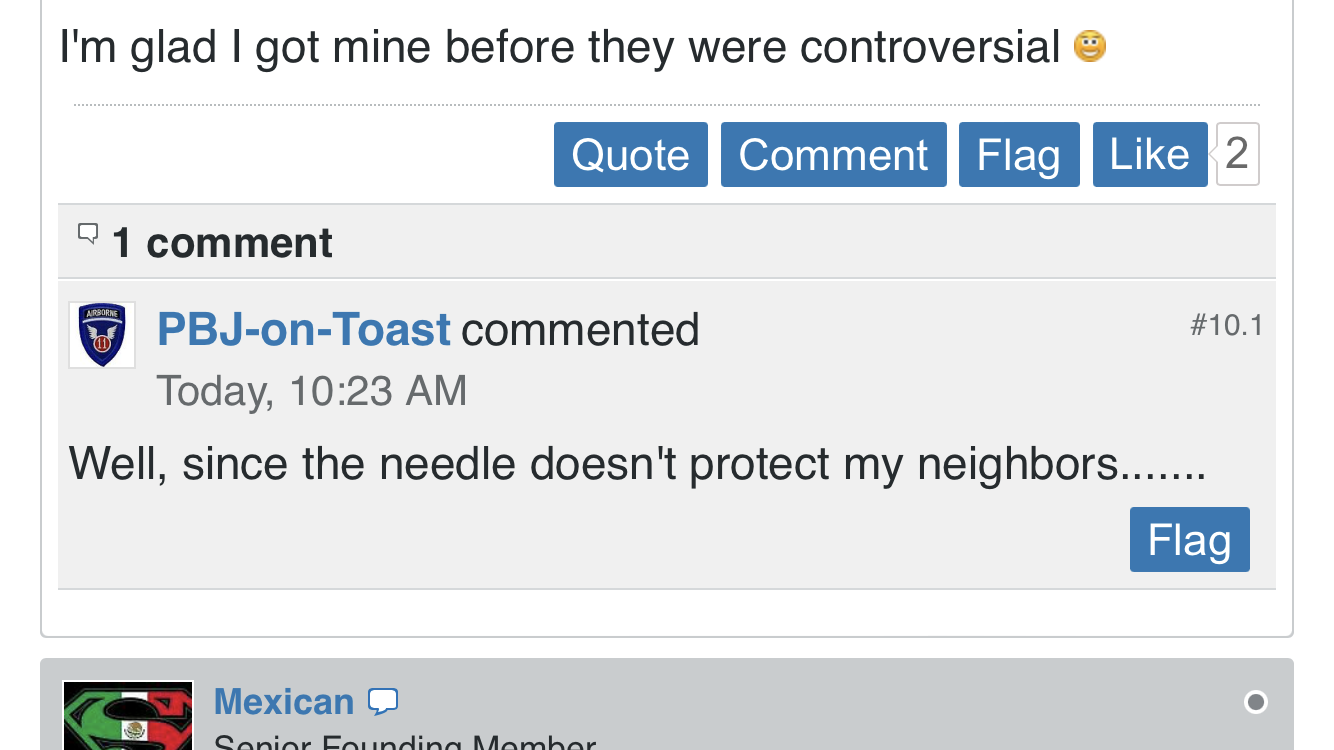Click the Quote button
This screenshot has width=1334, height=750.
coord(630,155)
